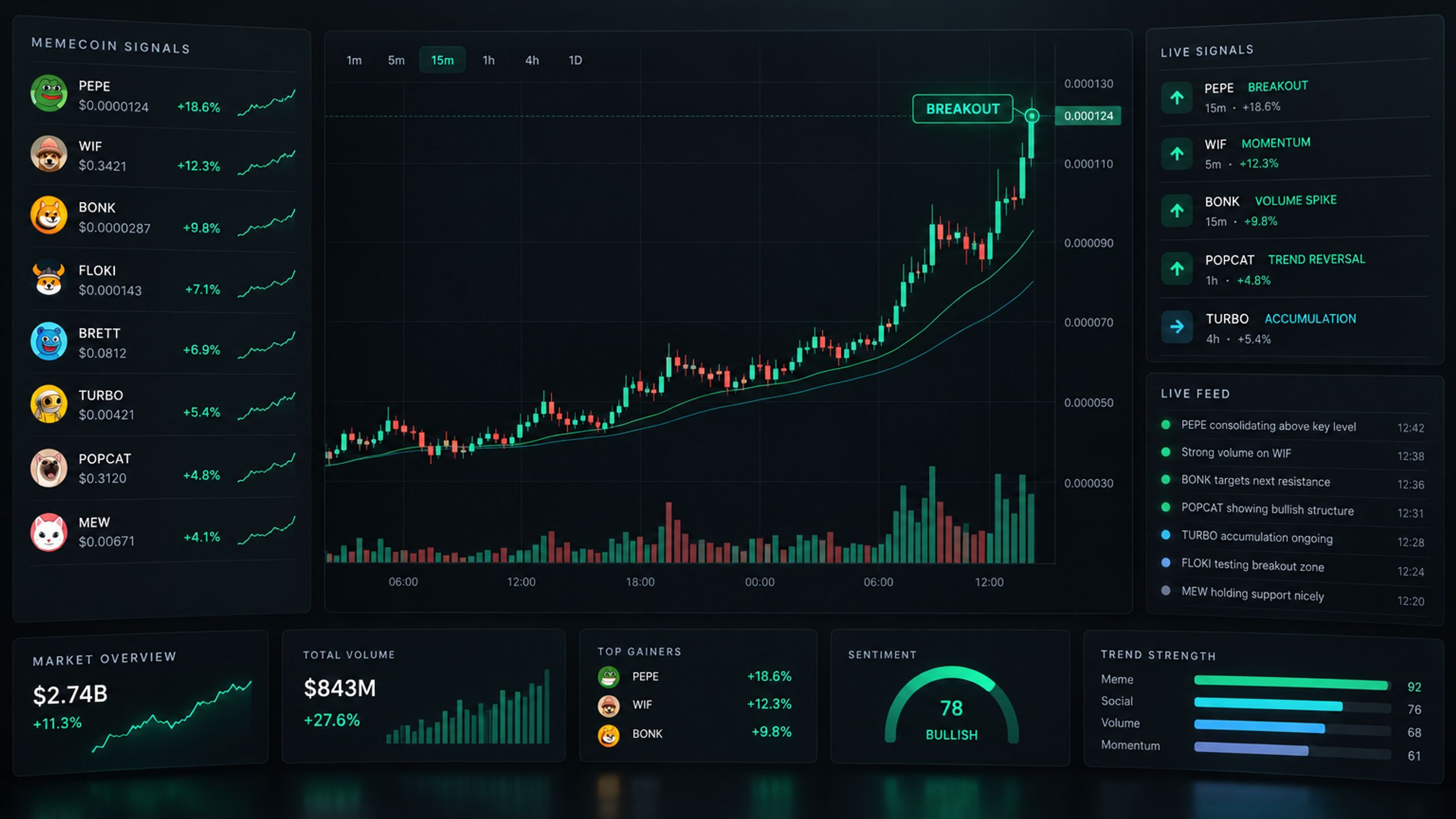Select the active 15m timeframe tab
Screen dimensions: 1456x819
(442, 60)
